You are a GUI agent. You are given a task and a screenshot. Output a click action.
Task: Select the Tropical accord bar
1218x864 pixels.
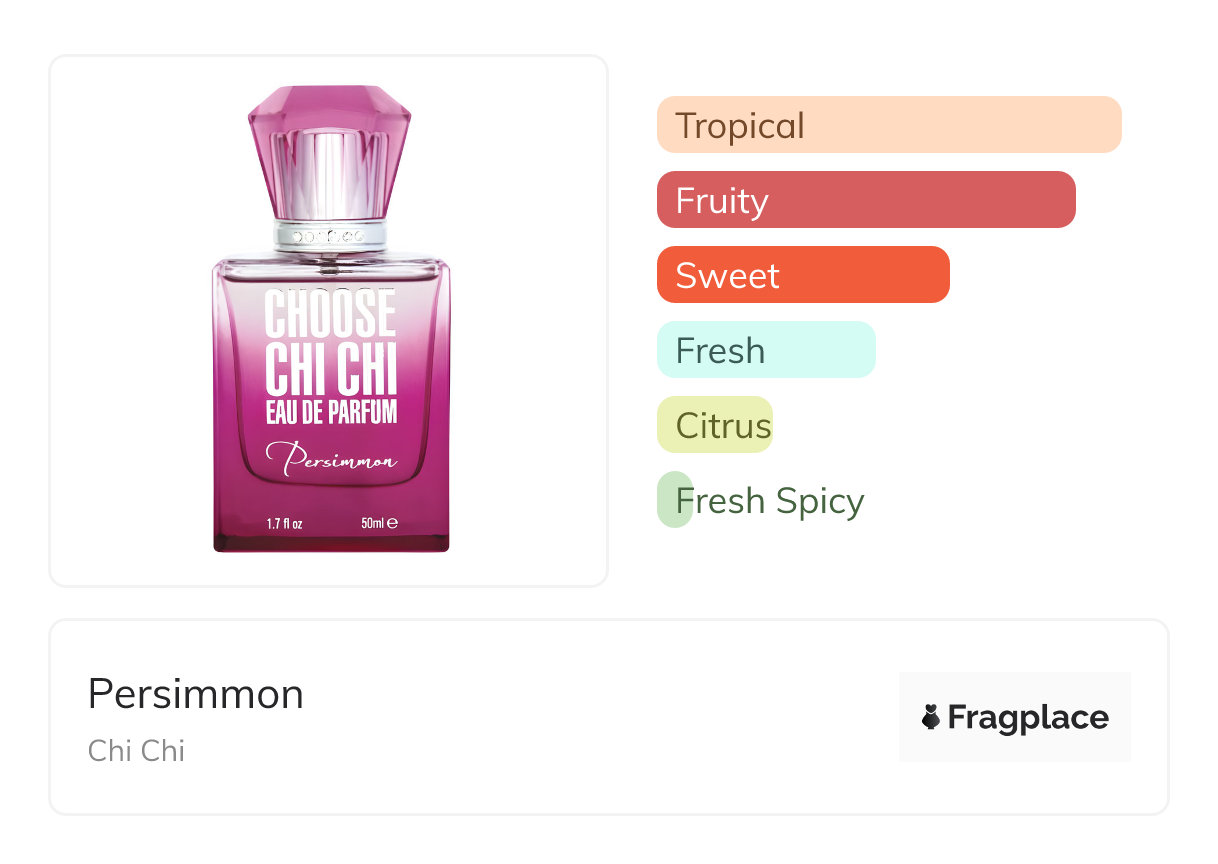pyautogui.click(x=888, y=125)
